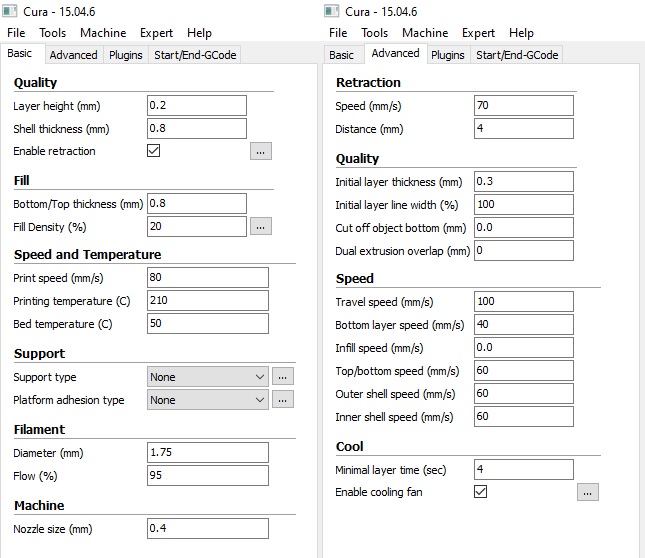Open Help menu in right Cura window

tap(522, 33)
